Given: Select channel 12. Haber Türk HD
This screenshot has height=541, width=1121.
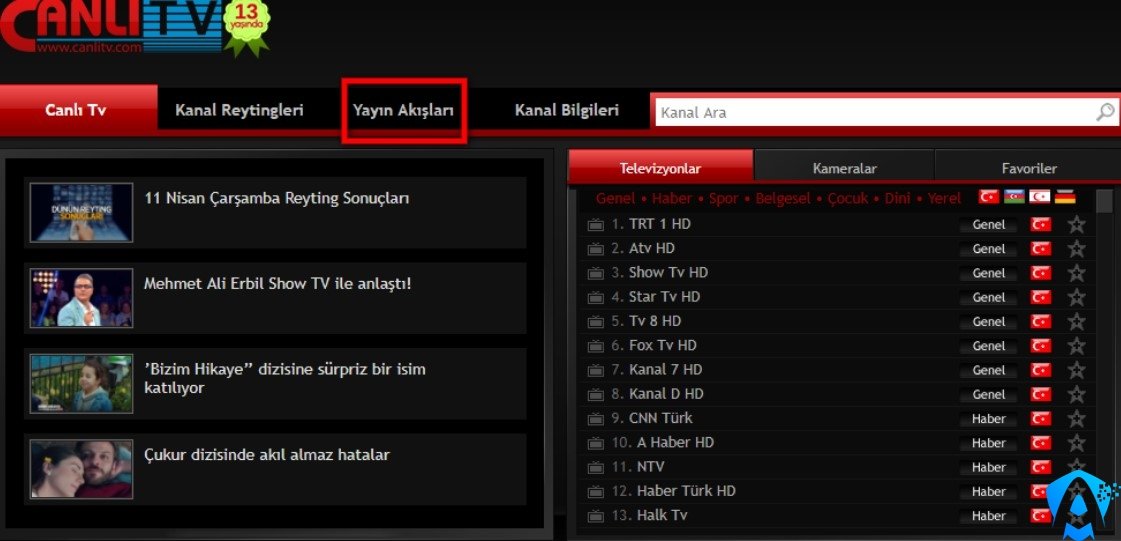Looking at the screenshot, I should coord(673,491).
